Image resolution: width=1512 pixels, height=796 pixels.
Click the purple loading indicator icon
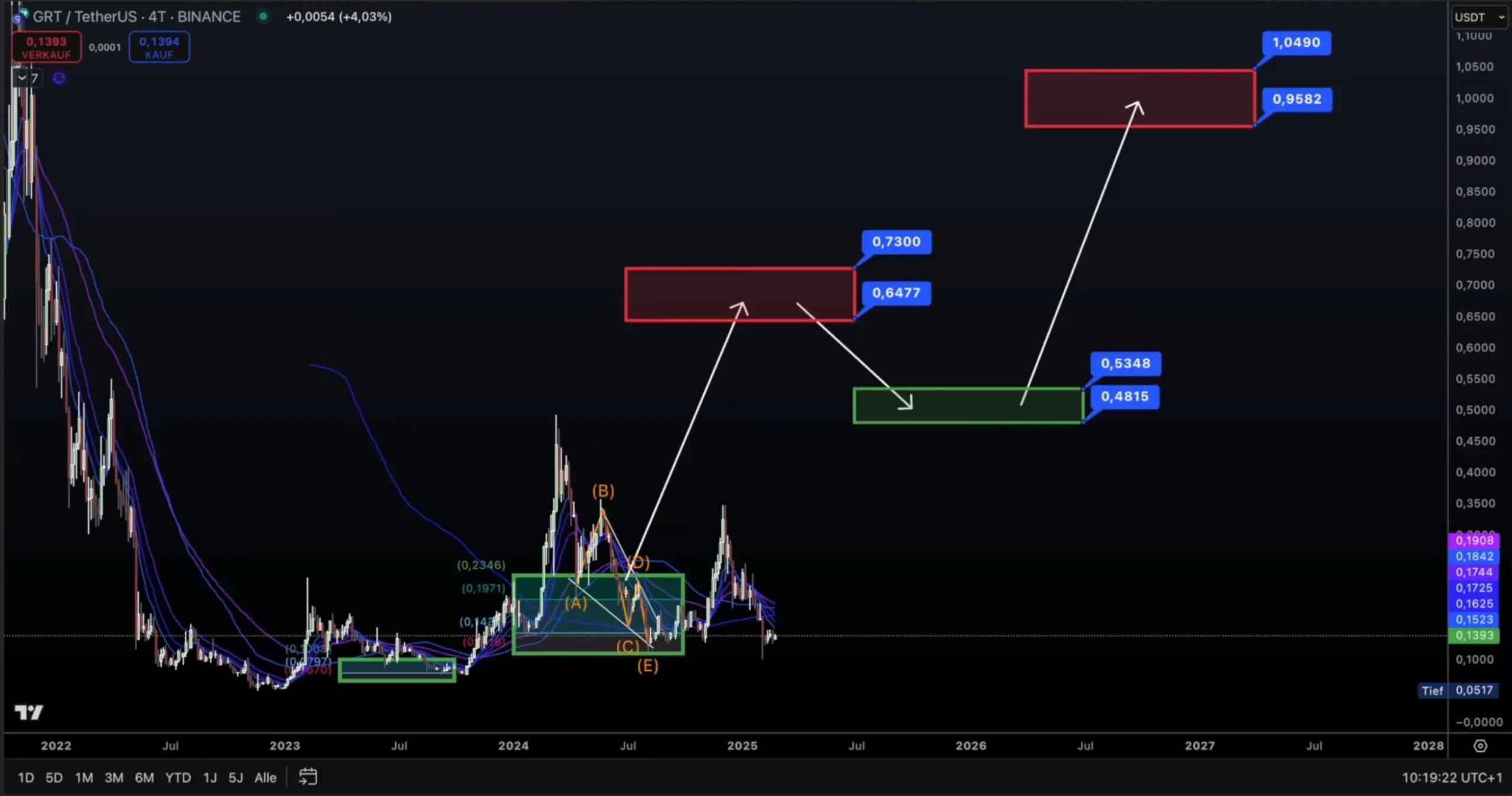click(x=59, y=78)
